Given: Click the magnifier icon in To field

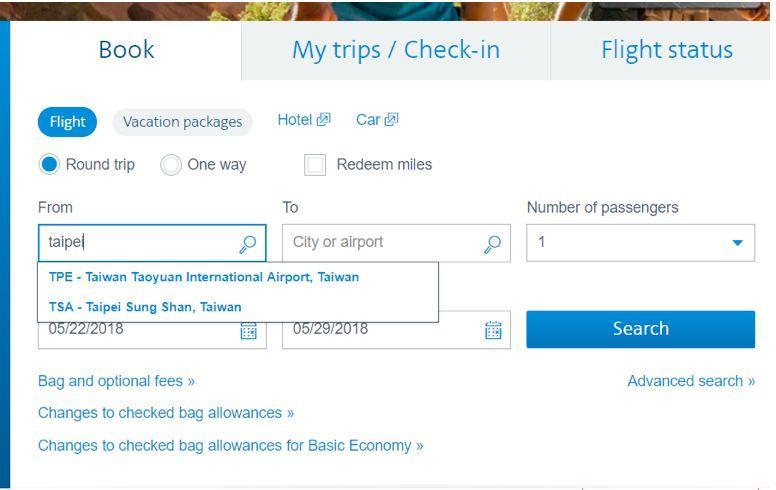Looking at the screenshot, I should (492, 243).
